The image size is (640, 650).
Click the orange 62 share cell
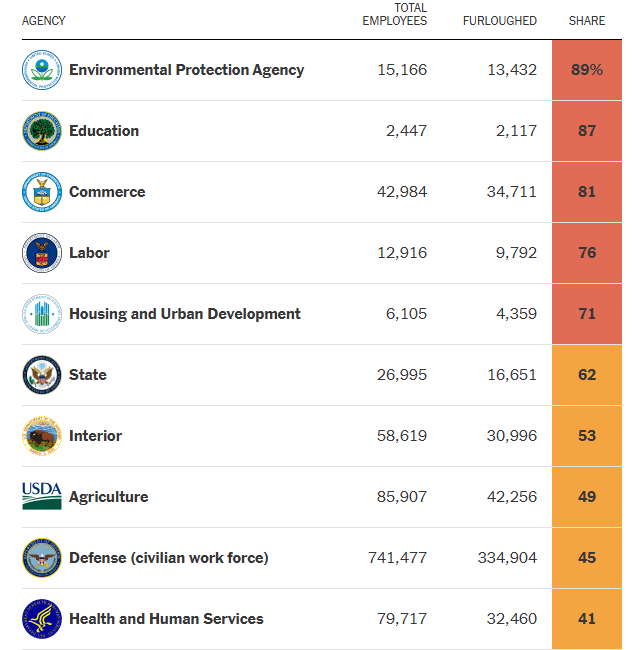pyautogui.click(x=587, y=375)
